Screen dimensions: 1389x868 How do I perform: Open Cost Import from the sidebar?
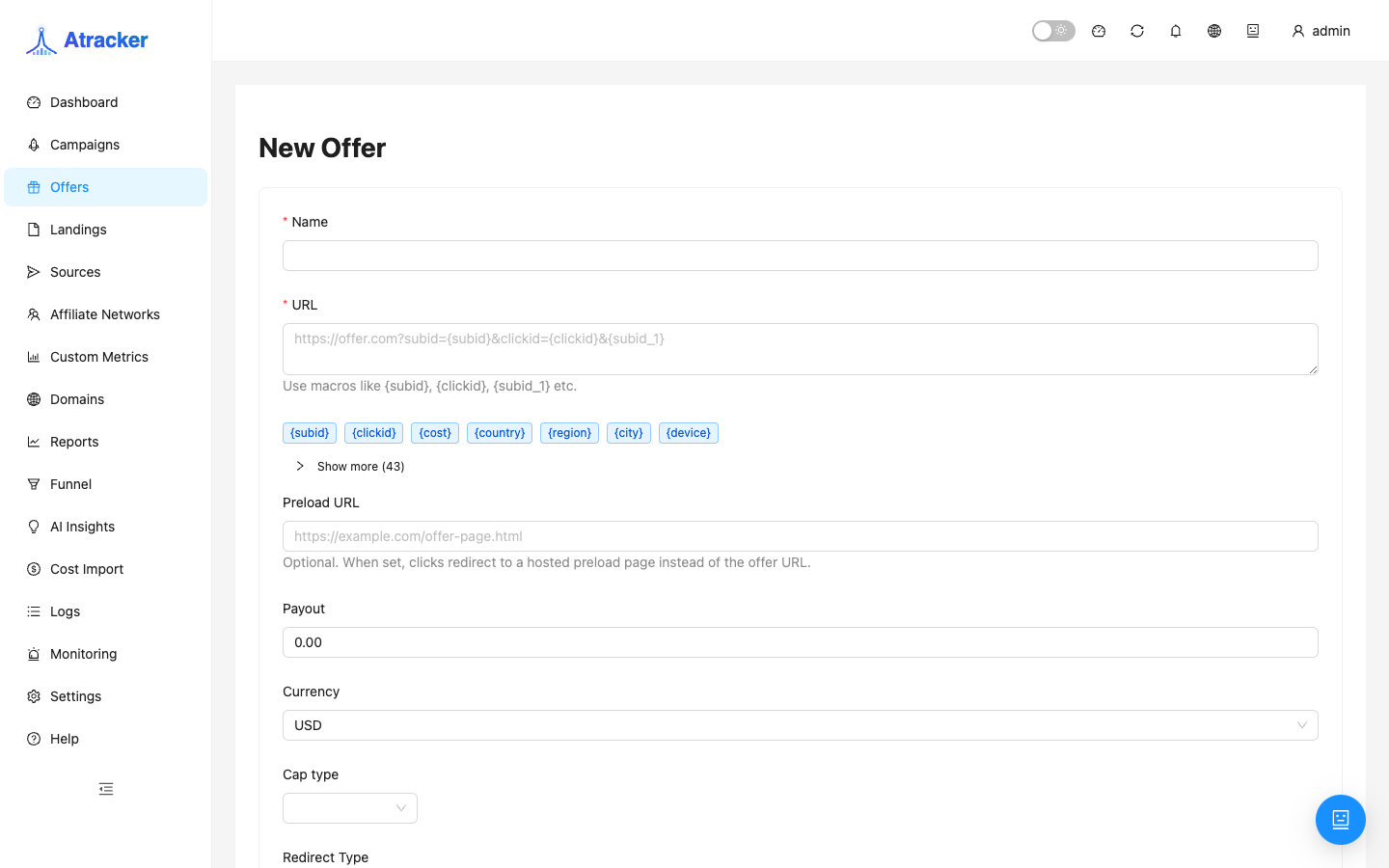point(106,569)
